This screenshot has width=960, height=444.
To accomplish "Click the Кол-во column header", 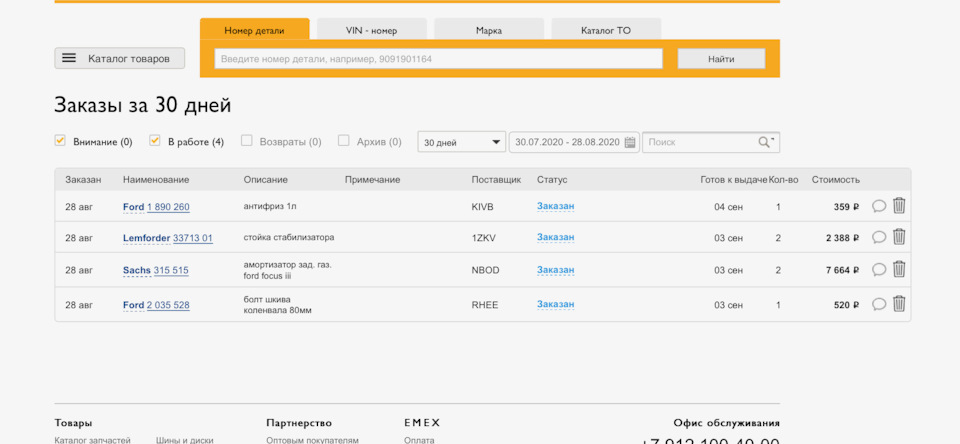I will tap(784, 179).
